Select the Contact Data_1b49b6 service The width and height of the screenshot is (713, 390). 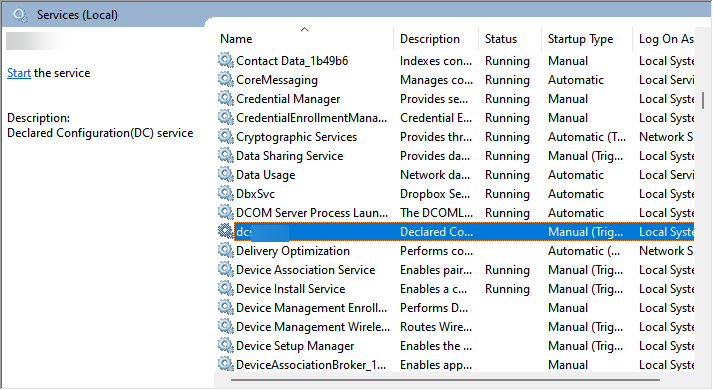pyautogui.click(x=455, y=61)
